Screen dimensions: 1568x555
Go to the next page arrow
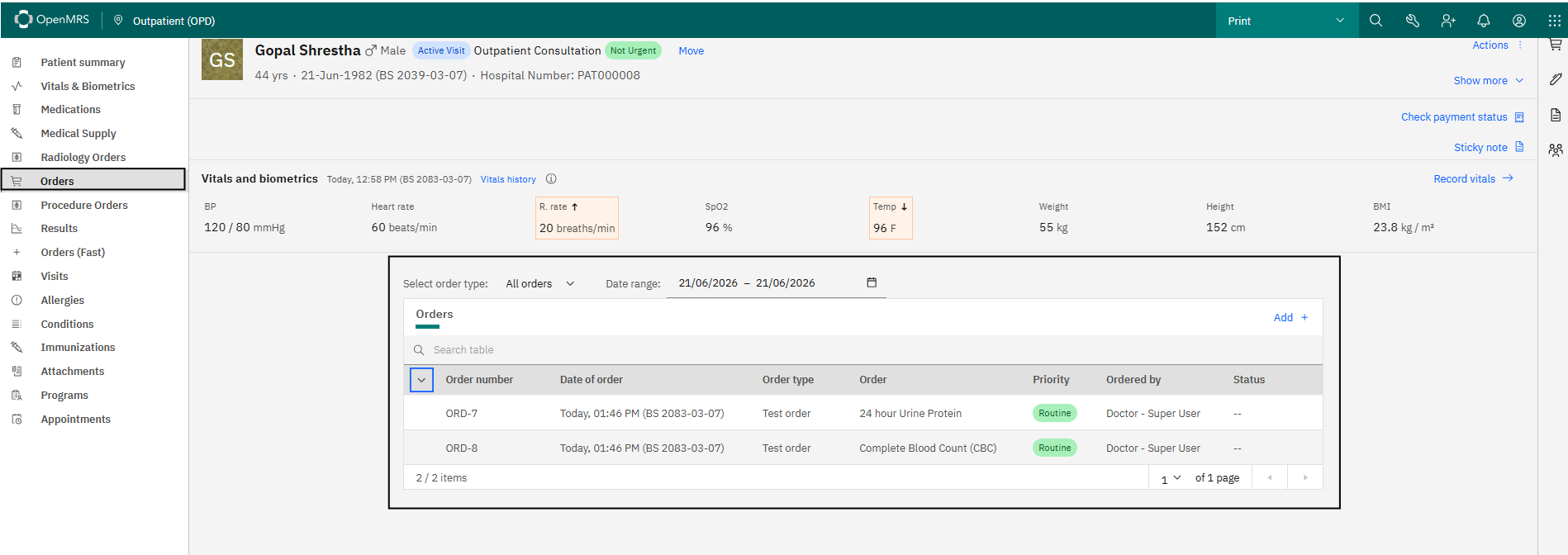click(1305, 477)
